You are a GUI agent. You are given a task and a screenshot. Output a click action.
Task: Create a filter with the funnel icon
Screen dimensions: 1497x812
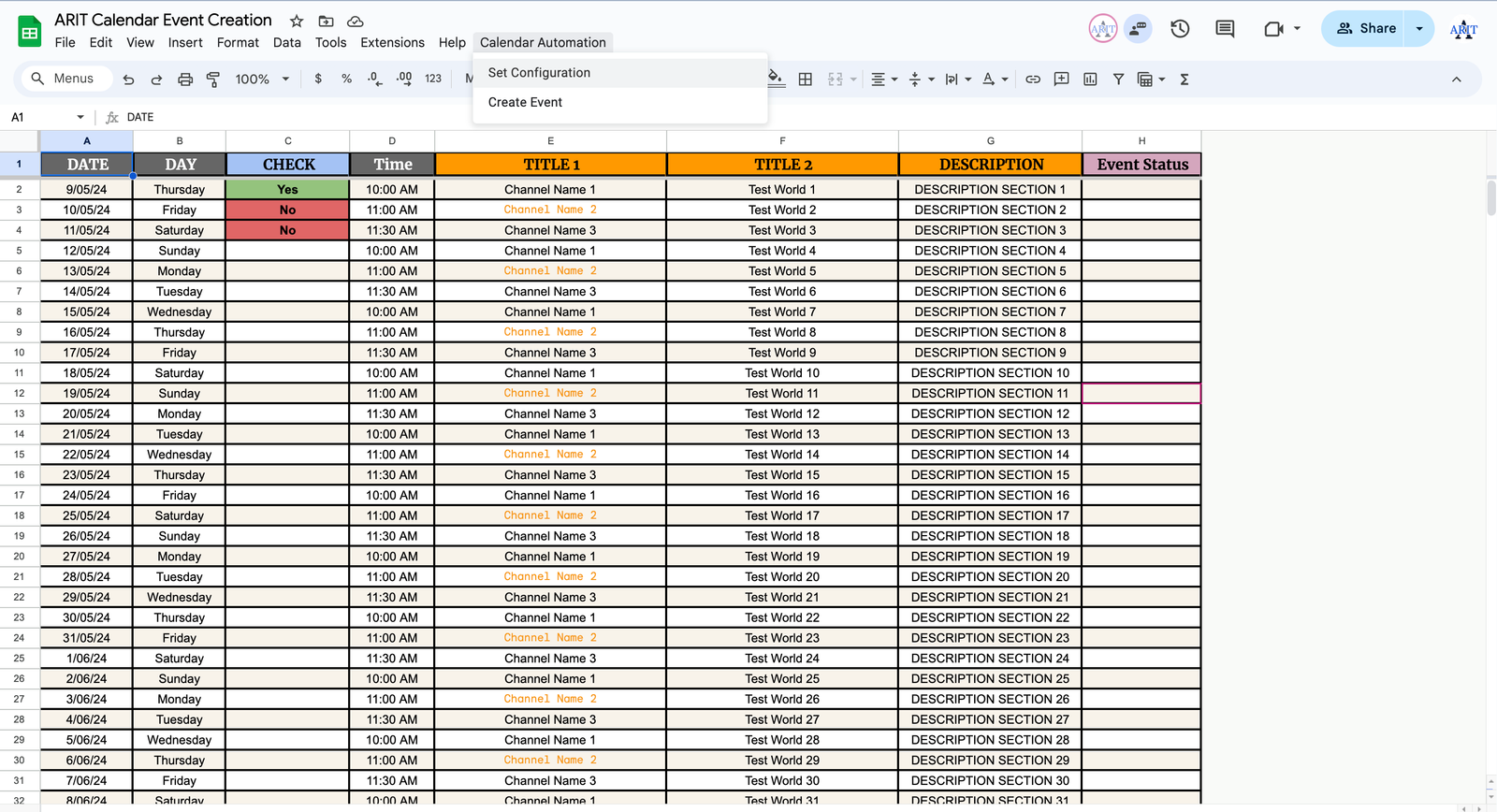point(1118,80)
